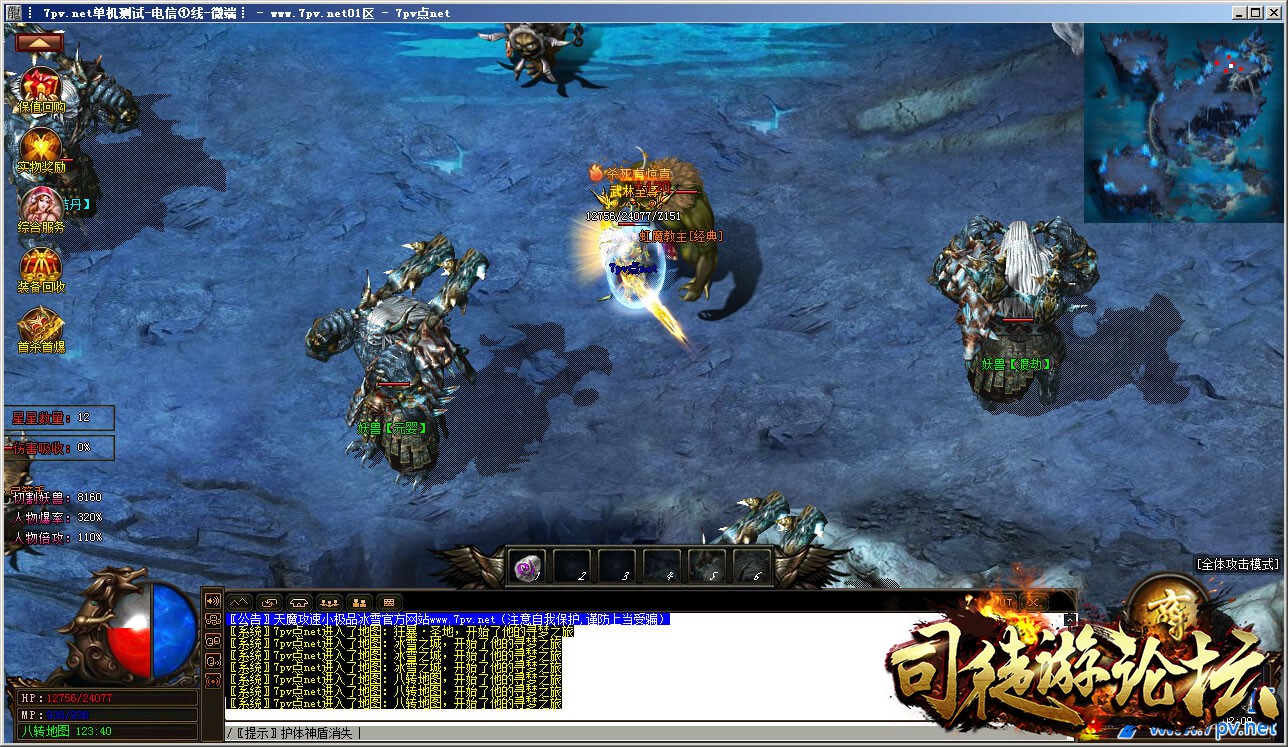Click the chat input line showing 护体神盾消失

tap(650, 733)
